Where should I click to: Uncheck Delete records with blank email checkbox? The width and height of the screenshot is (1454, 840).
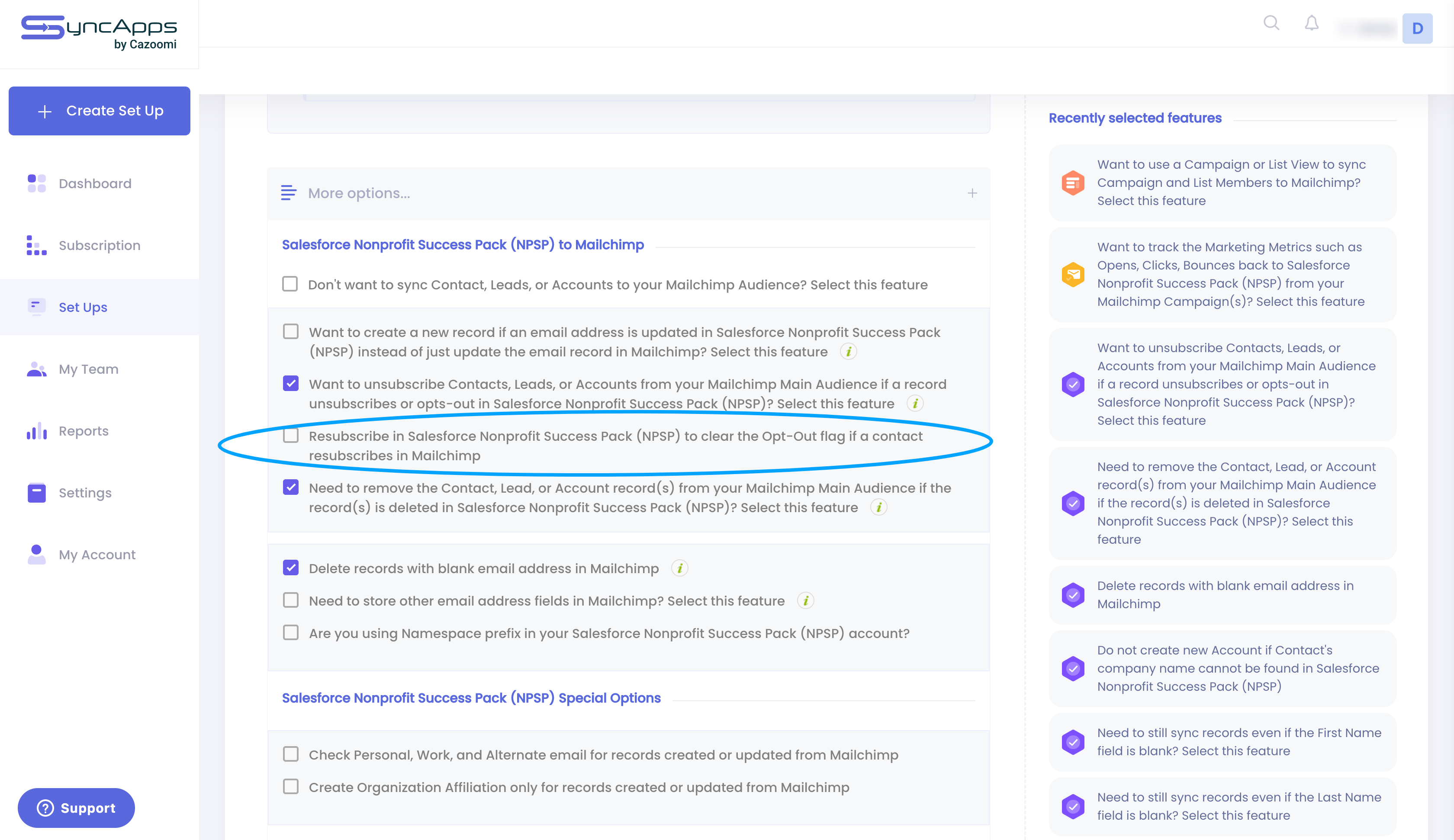(x=291, y=567)
